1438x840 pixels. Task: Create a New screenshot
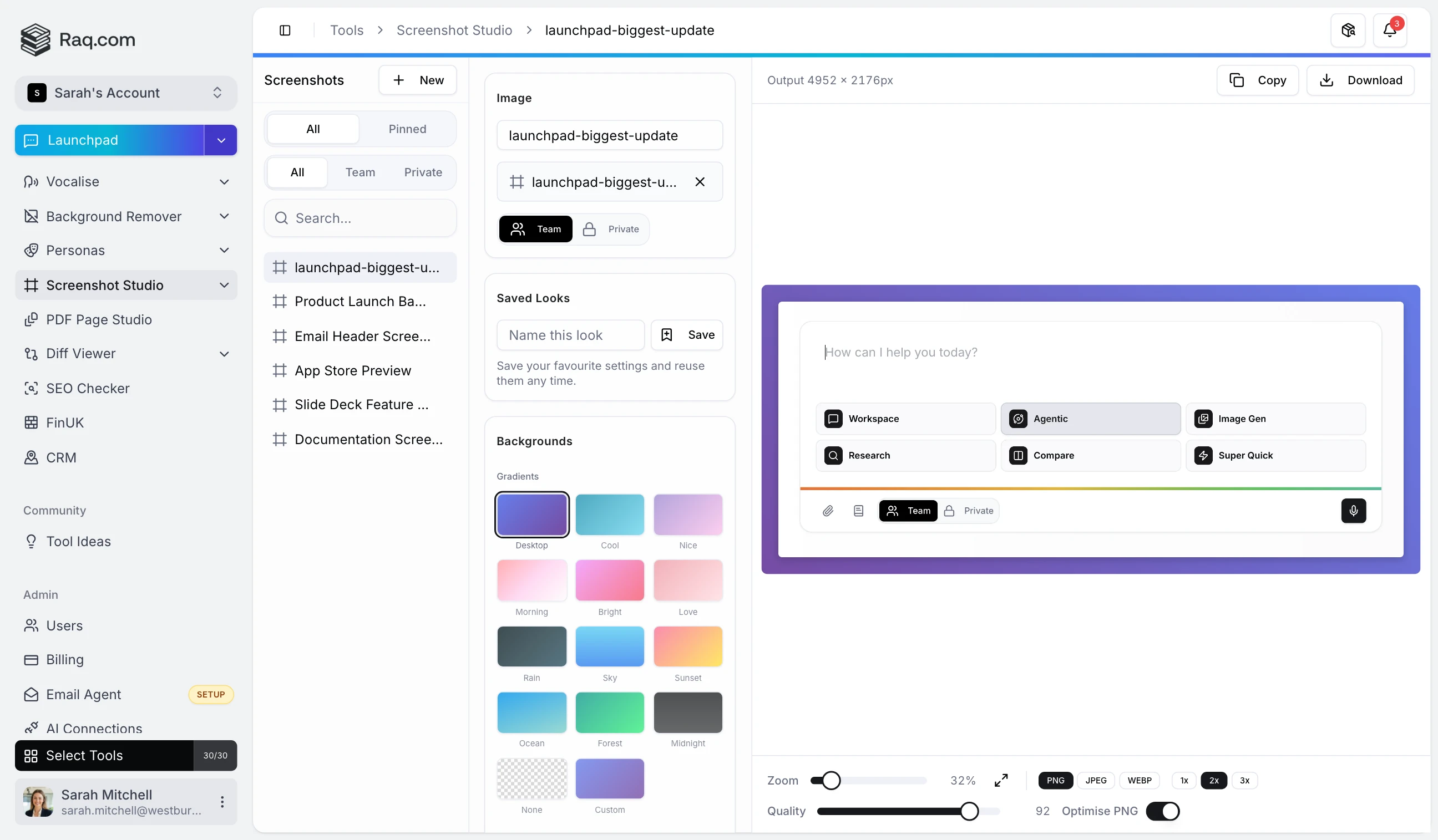click(418, 80)
